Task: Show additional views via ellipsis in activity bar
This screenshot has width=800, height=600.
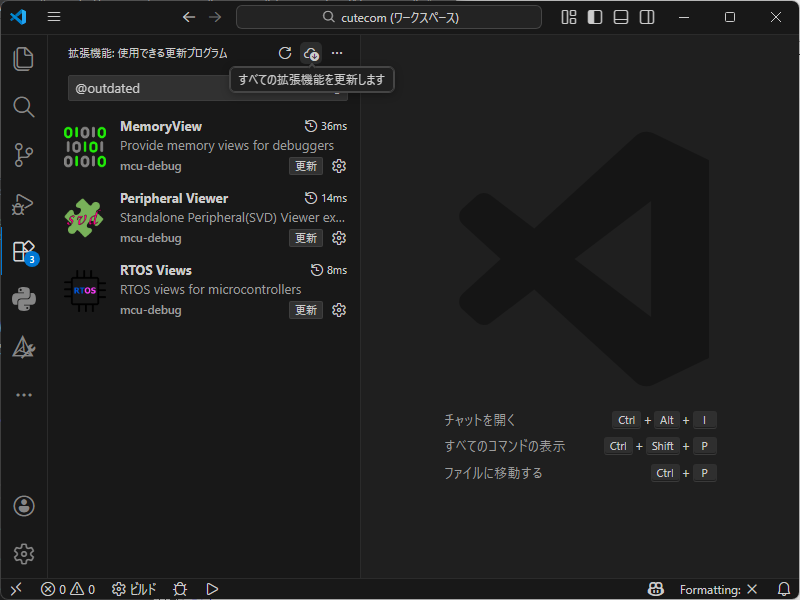Action: coord(23,395)
